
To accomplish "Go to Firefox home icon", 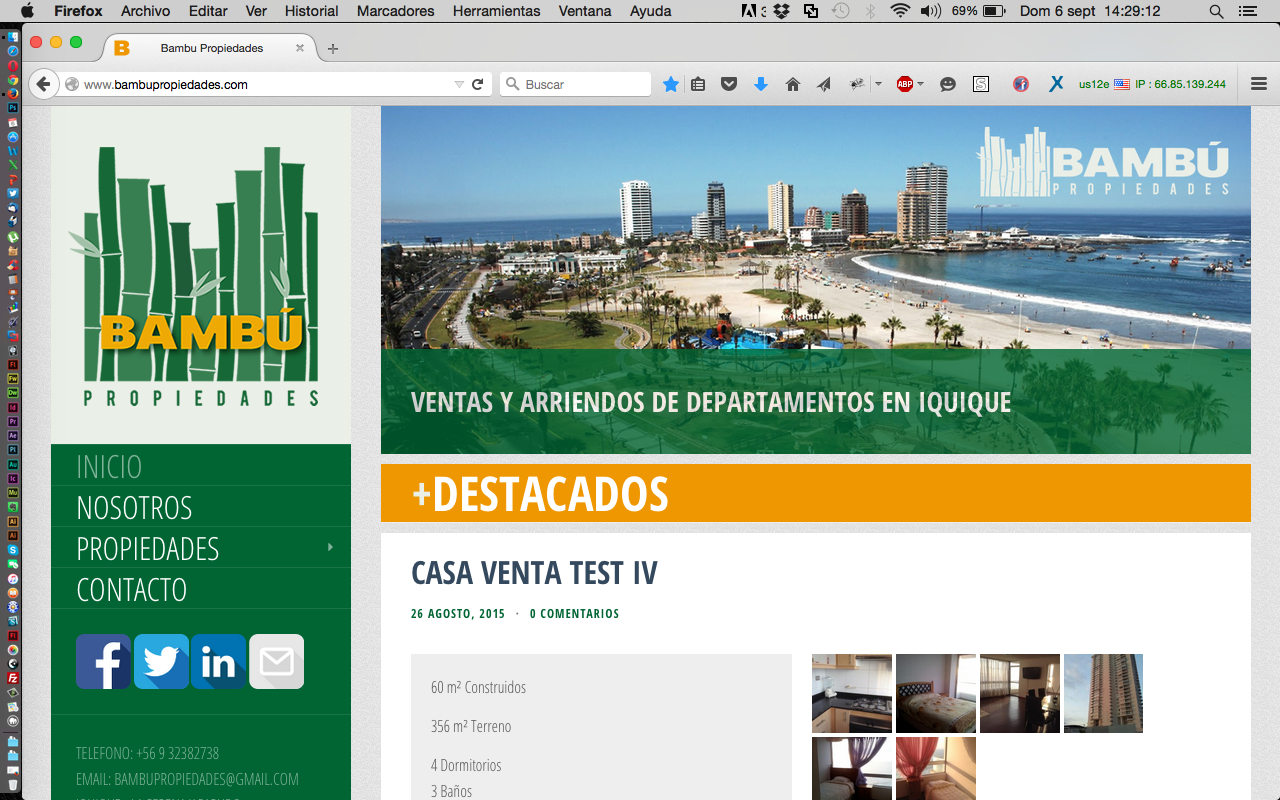I will click(793, 85).
